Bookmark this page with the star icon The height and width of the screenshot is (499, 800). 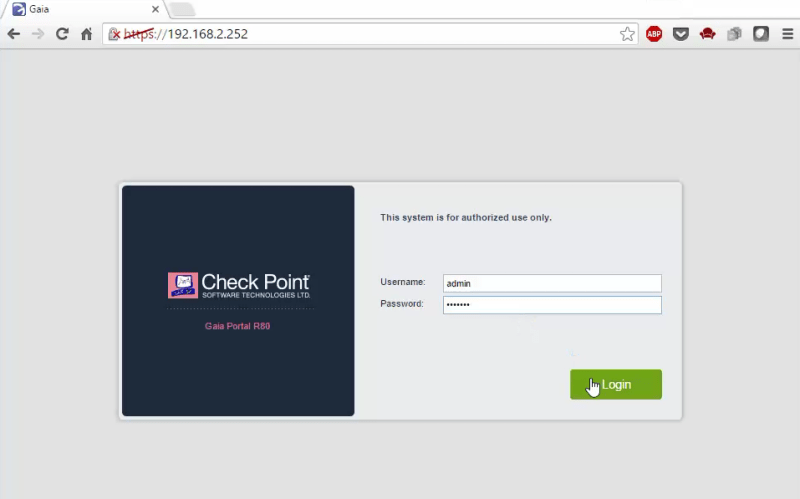coord(627,34)
